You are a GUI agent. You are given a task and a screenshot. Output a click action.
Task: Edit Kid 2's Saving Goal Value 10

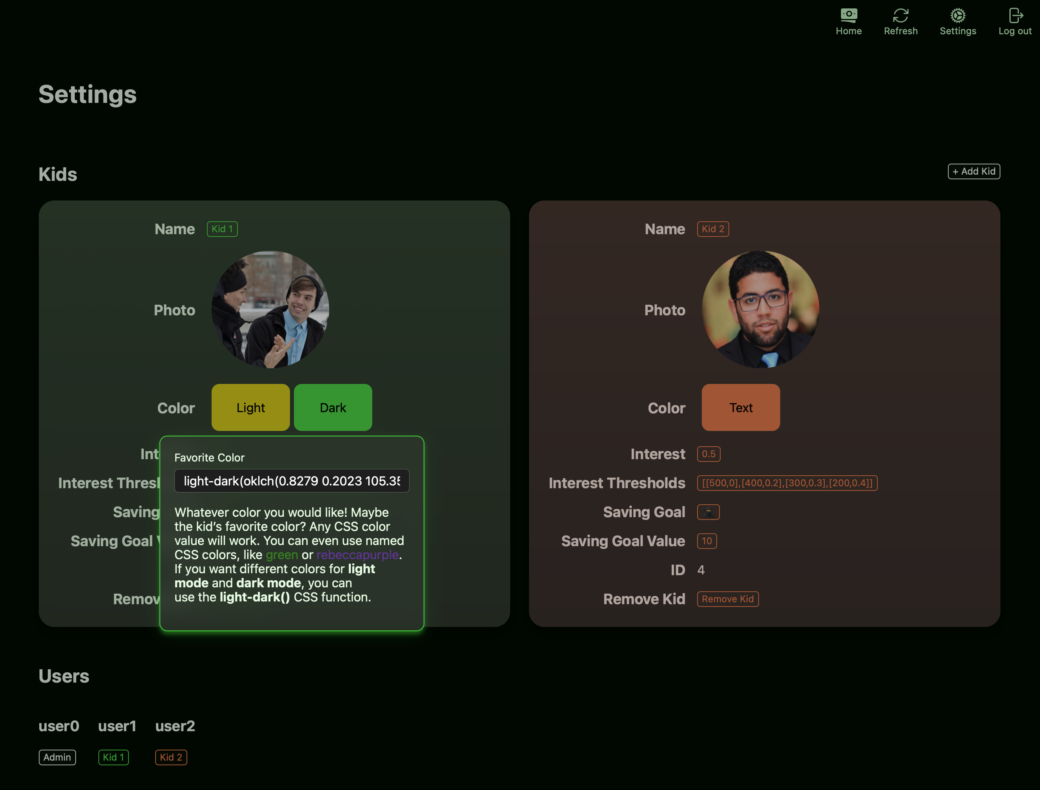[x=707, y=541]
